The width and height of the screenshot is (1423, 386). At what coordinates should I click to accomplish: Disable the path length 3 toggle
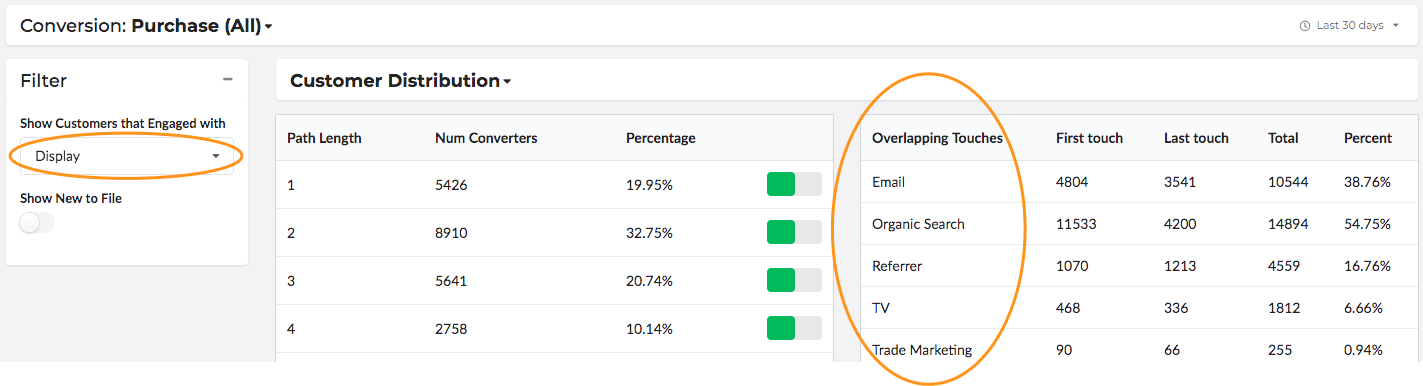[794, 281]
